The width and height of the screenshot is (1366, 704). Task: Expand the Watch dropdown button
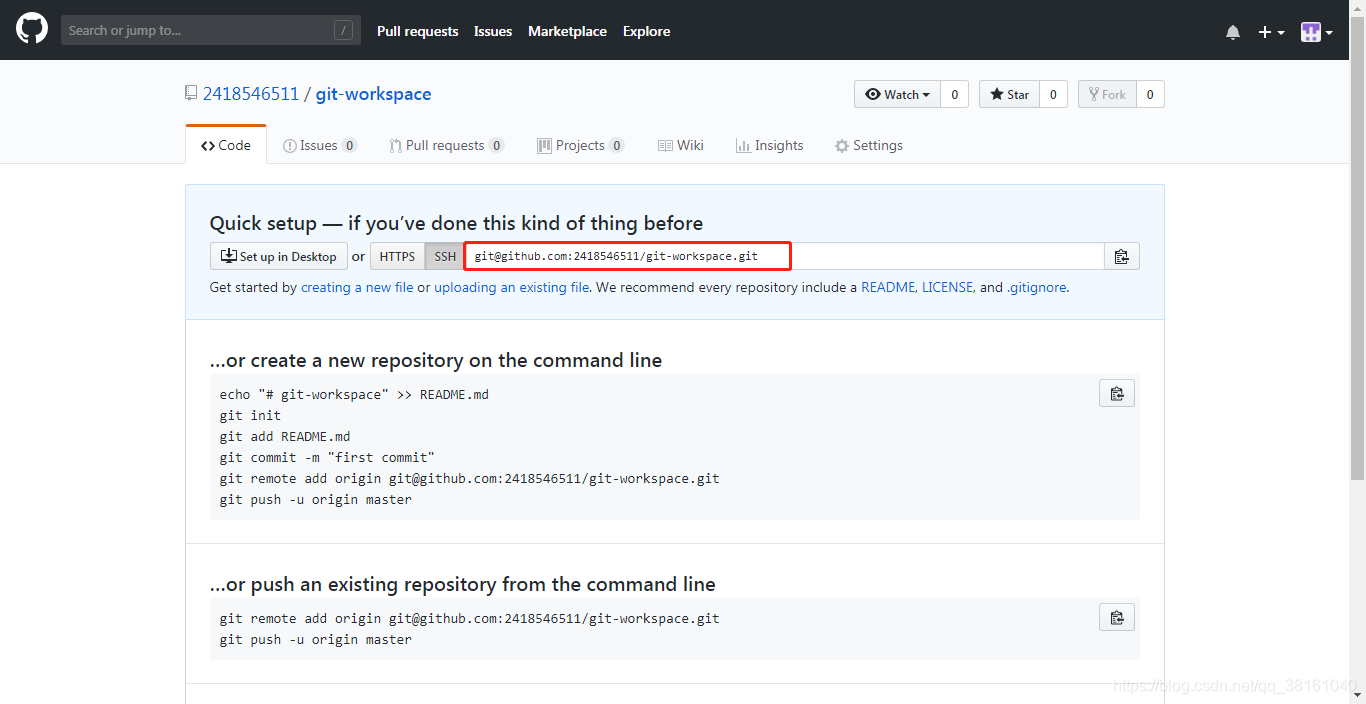click(x=897, y=94)
